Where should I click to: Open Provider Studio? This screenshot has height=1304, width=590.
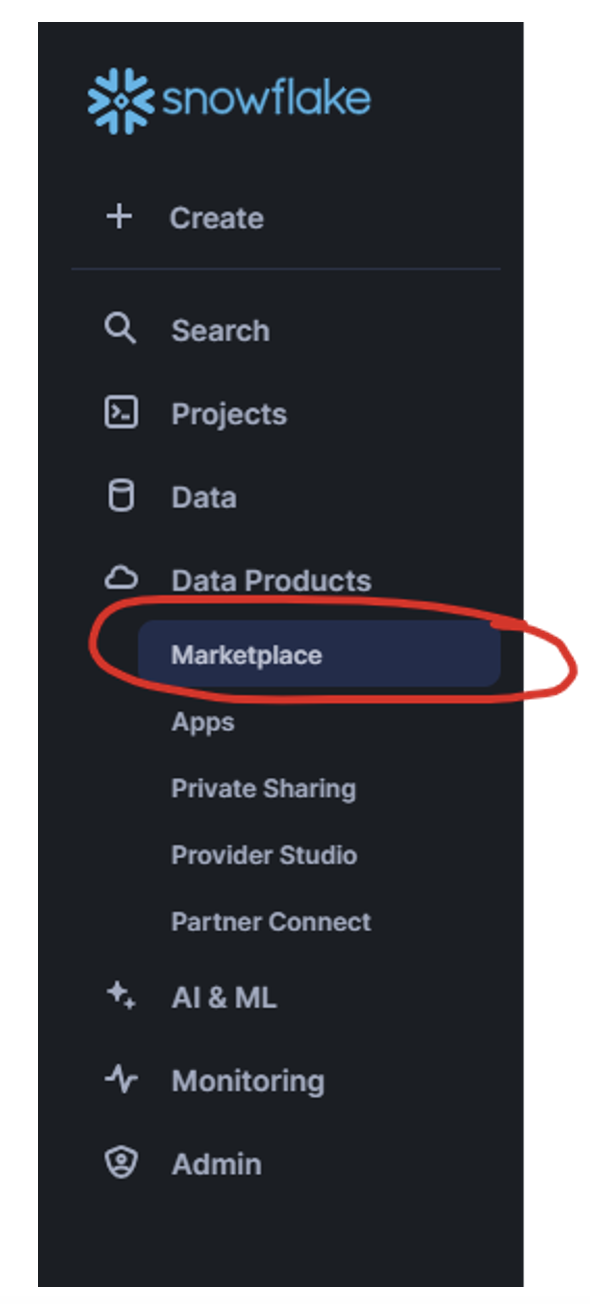[x=264, y=855]
